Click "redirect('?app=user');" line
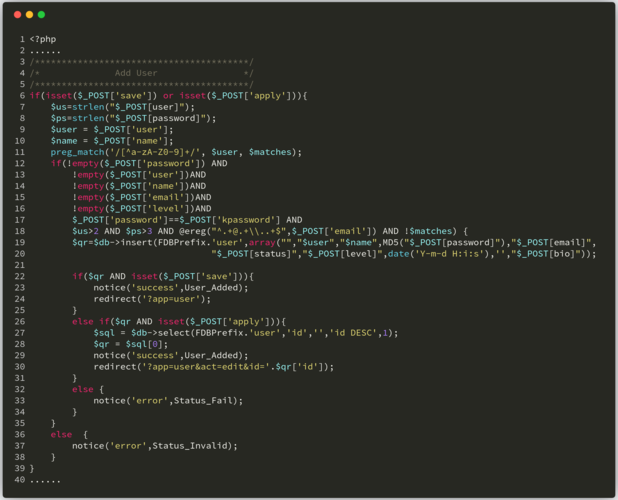The width and height of the screenshot is (618, 500). 153,299
